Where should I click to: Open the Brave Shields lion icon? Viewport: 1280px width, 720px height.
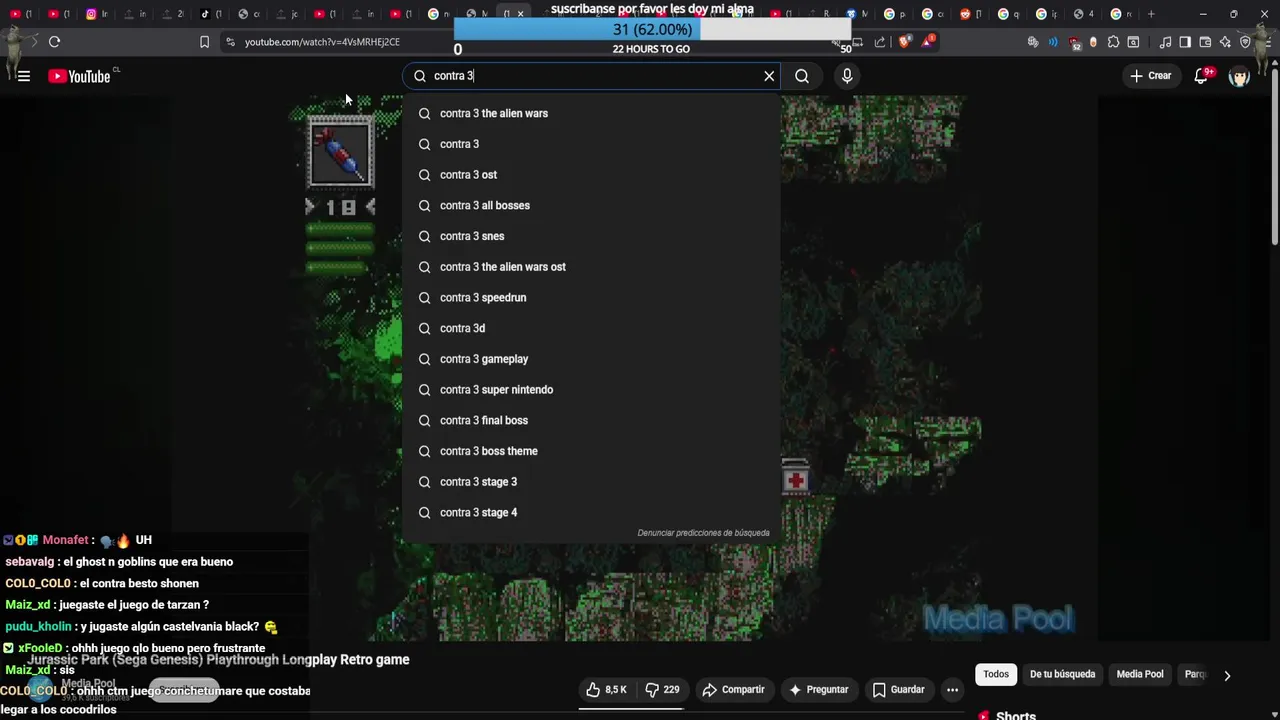(904, 42)
